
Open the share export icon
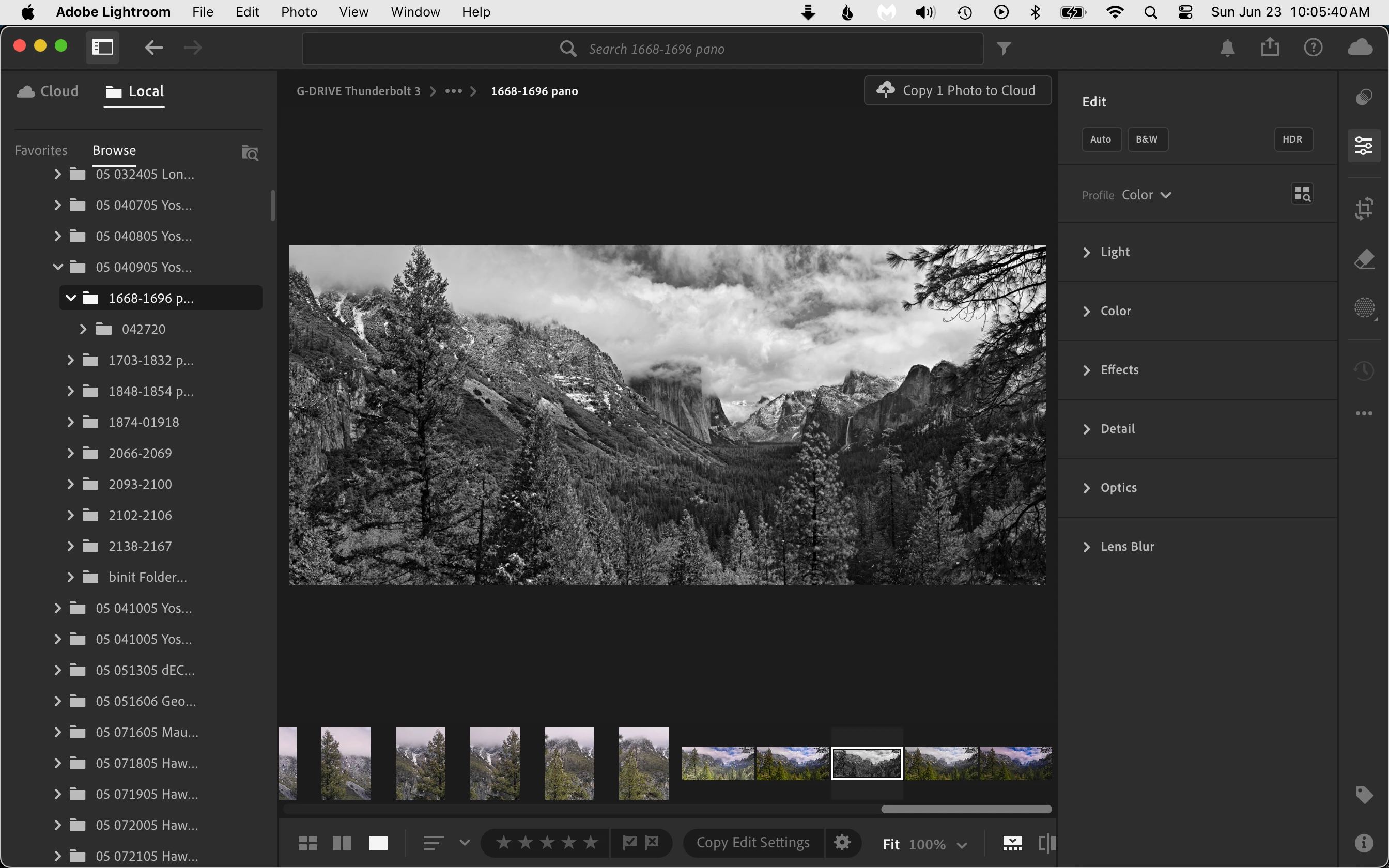pyautogui.click(x=1270, y=48)
